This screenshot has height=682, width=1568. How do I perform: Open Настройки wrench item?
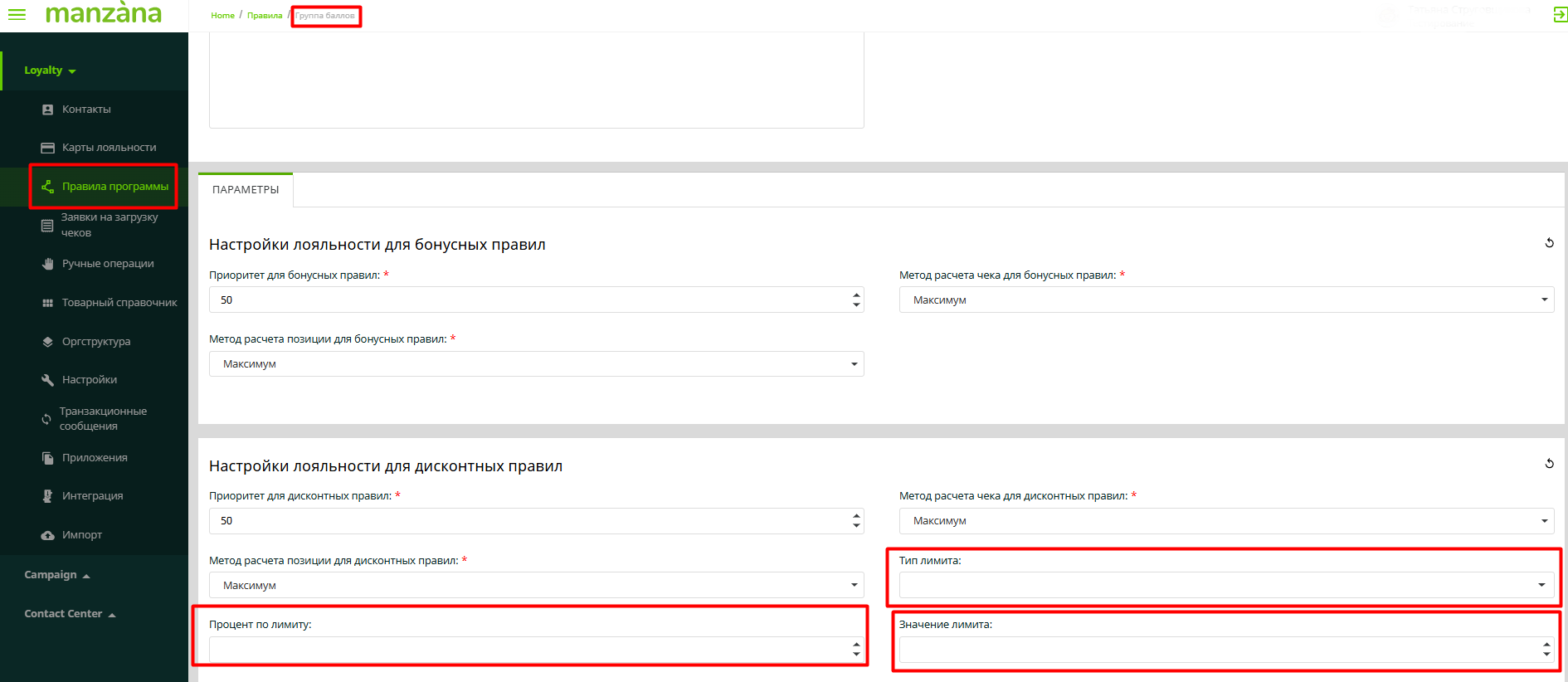pyautogui.click(x=89, y=380)
